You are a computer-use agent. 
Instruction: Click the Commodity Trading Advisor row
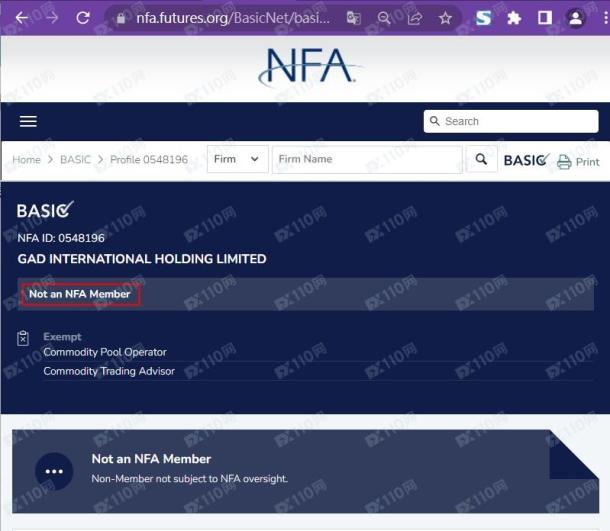(109, 371)
